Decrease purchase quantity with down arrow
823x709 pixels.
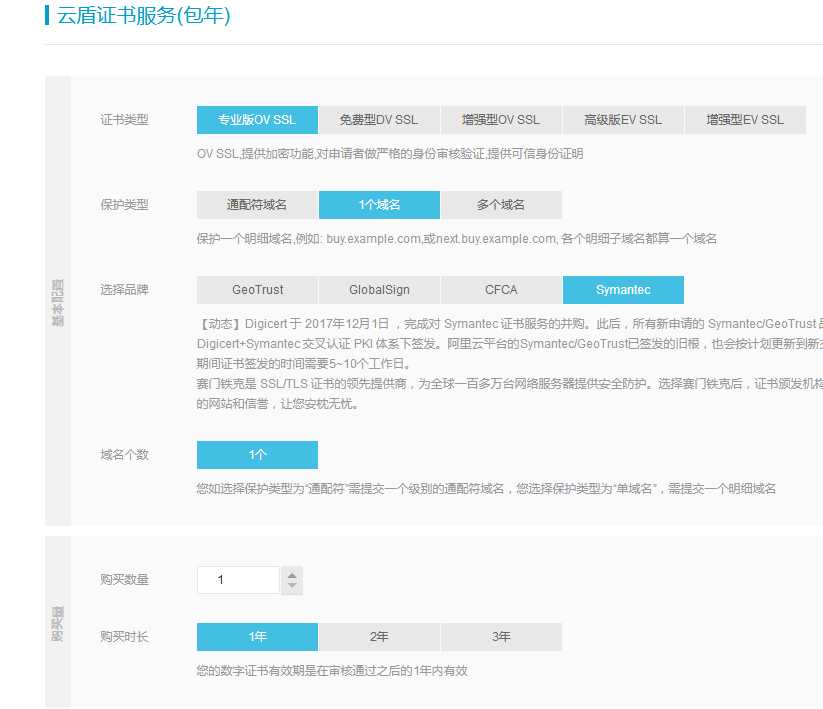292,587
